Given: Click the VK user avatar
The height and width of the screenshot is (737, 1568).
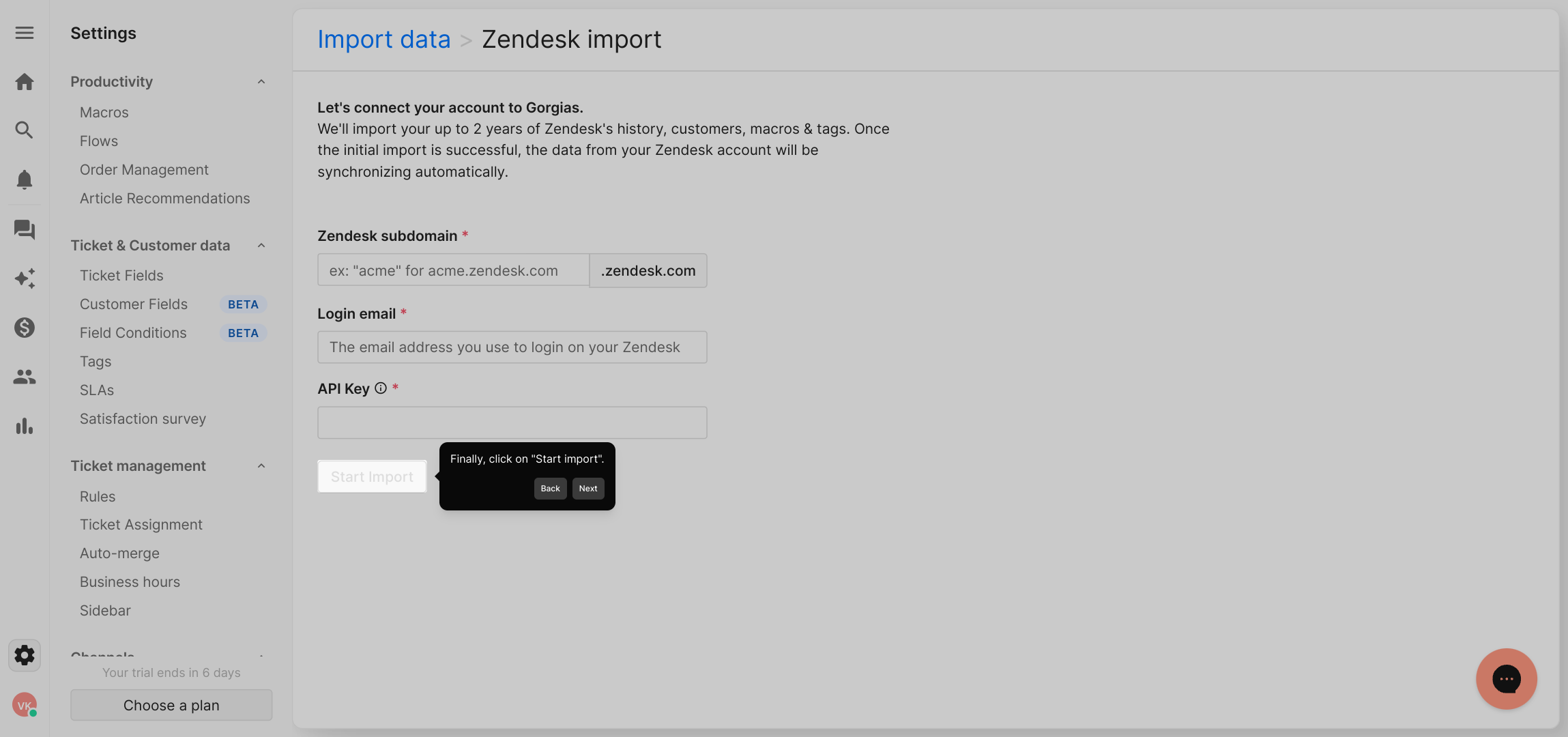Looking at the screenshot, I should (25, 705).
